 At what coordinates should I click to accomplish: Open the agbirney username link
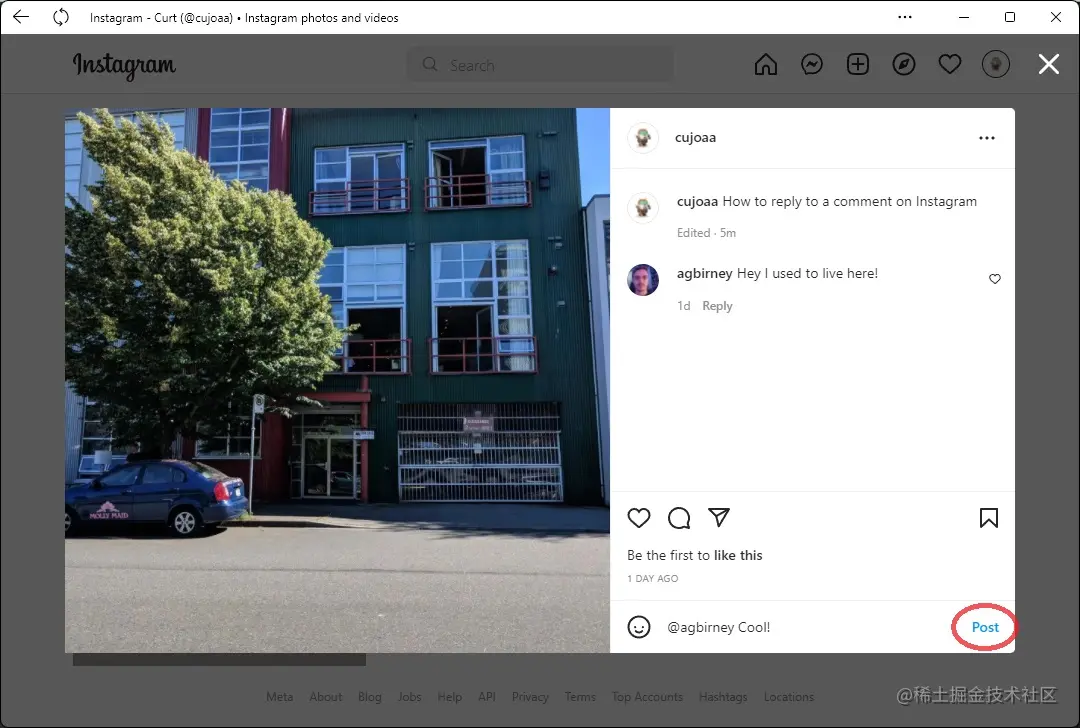coord(705,273)
